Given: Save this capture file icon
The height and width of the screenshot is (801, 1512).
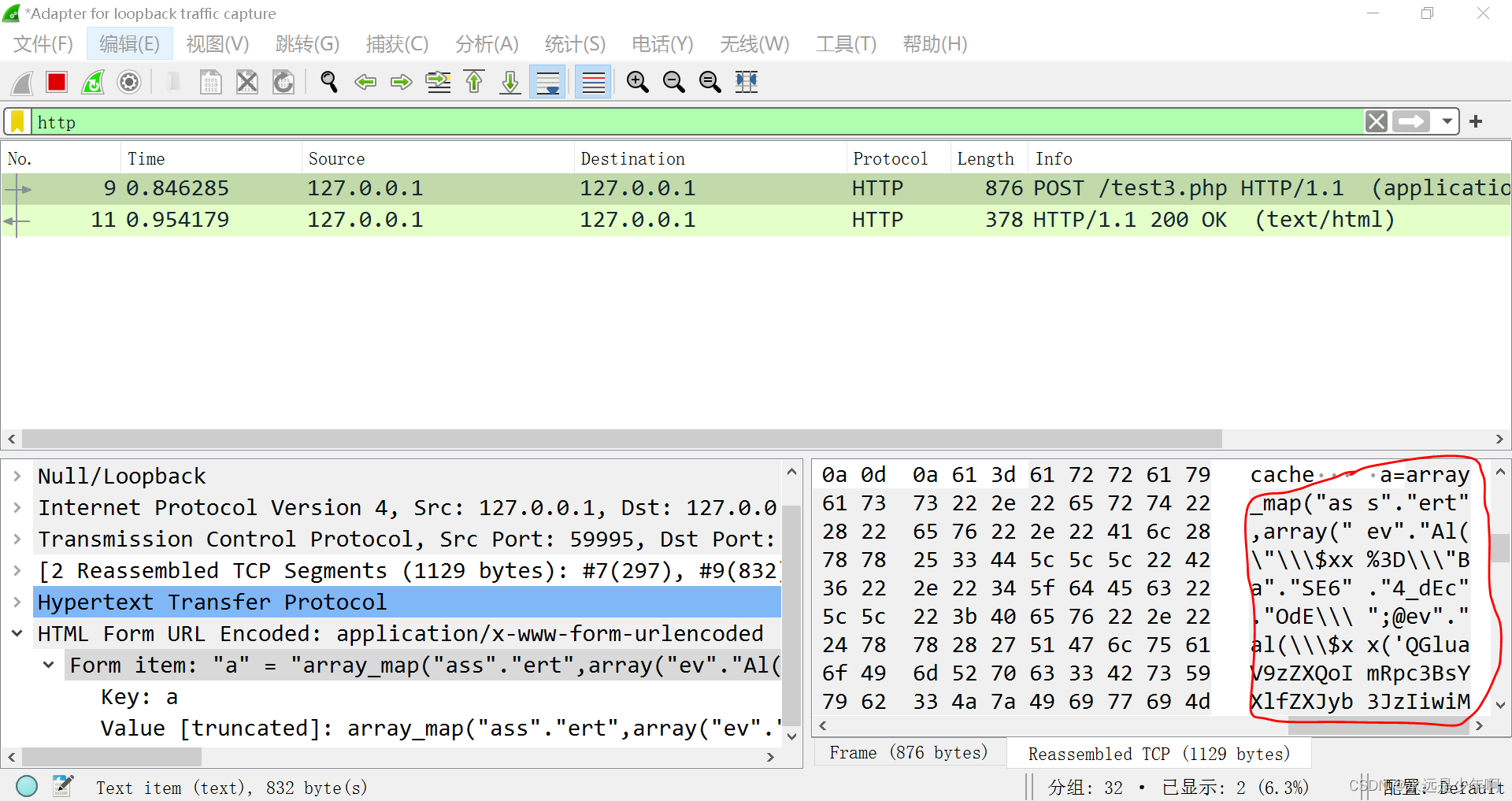Looking at the screenshot, I should pos(210,82).
